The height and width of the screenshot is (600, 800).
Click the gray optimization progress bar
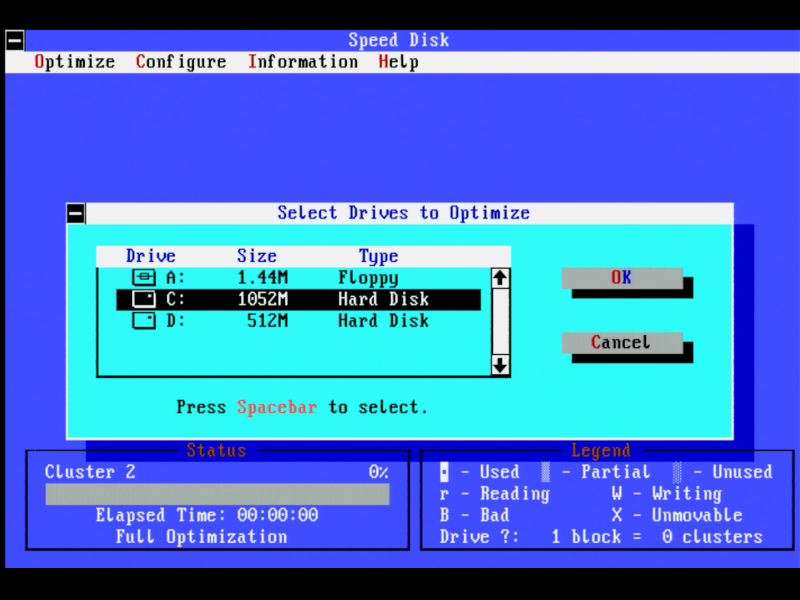217,494
